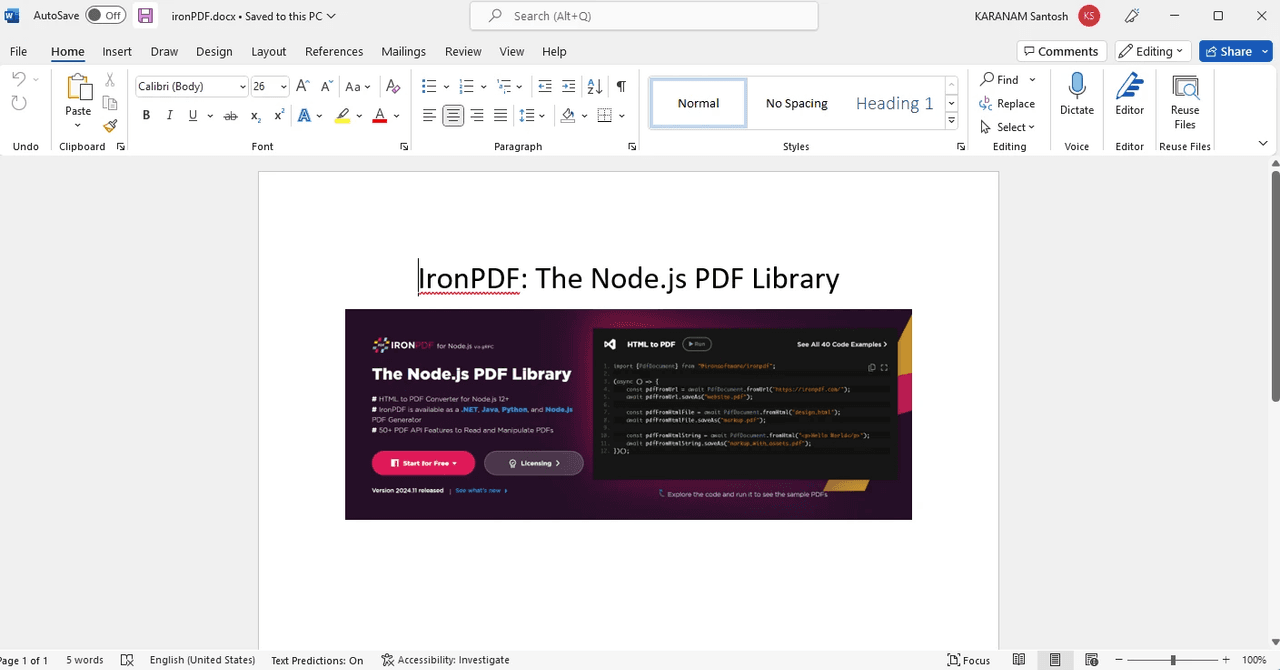This screenshot has height=670, width=1280.
Task: Toggle AutoSave switch
Action: tap(105, 15)
